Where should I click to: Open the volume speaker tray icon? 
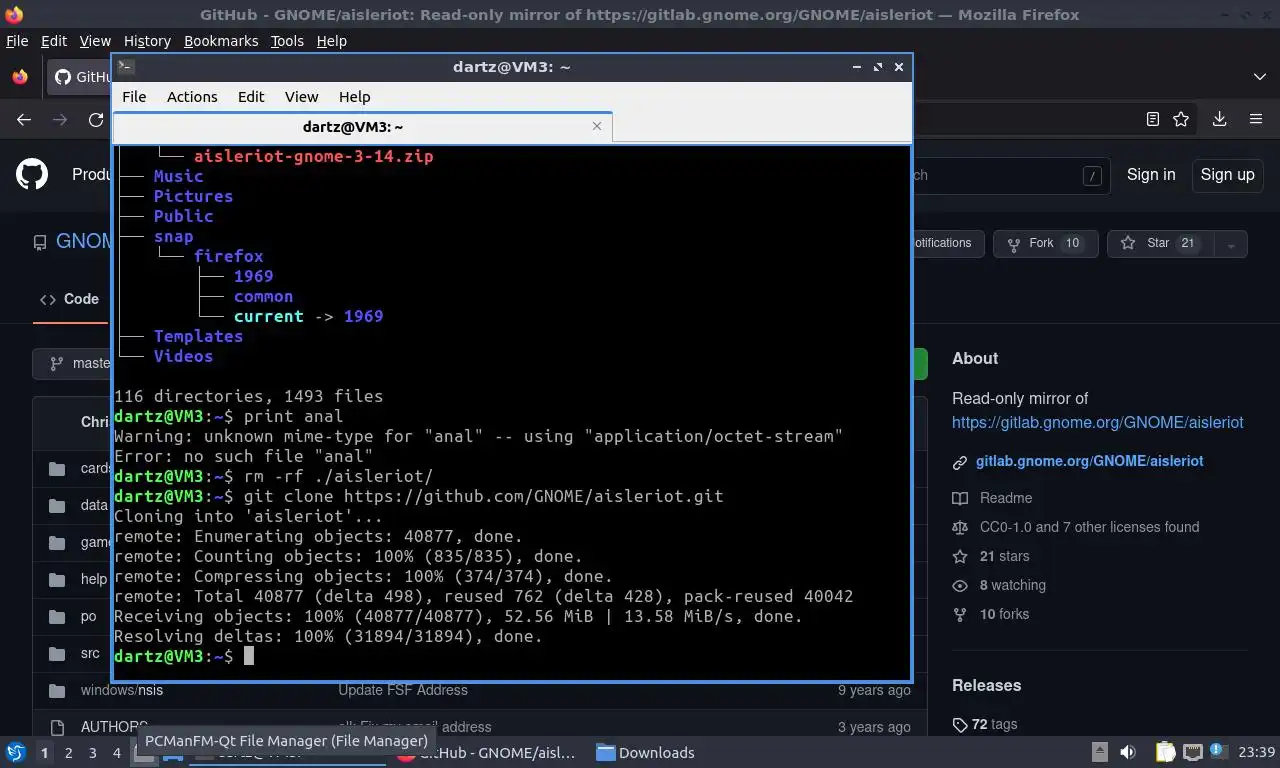tap(1128, 752)
